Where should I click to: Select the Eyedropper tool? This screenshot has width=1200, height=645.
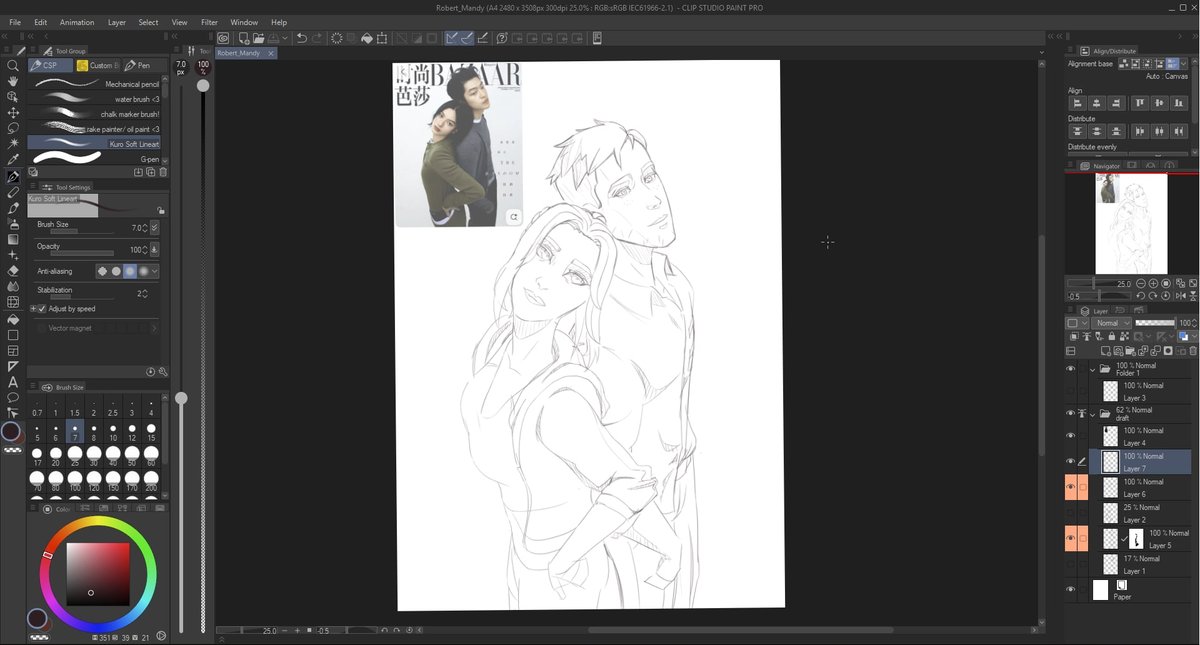click(13, 160)
